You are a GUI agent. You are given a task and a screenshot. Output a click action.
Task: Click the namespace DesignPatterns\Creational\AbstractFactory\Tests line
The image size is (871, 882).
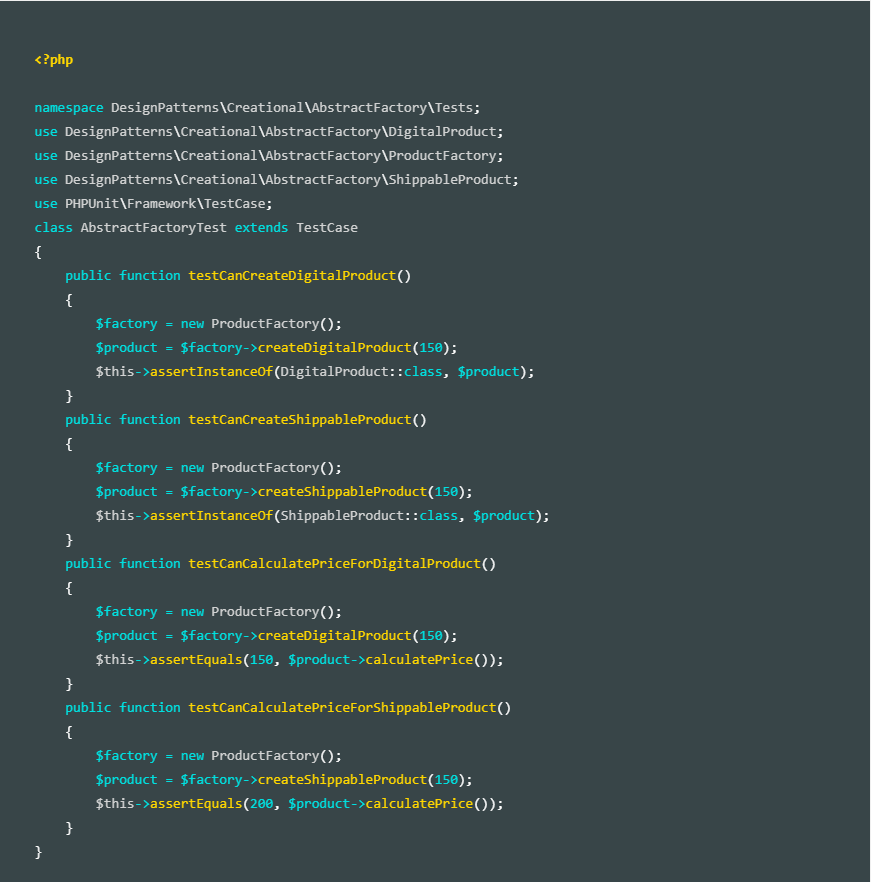click(x=257, y=107)
